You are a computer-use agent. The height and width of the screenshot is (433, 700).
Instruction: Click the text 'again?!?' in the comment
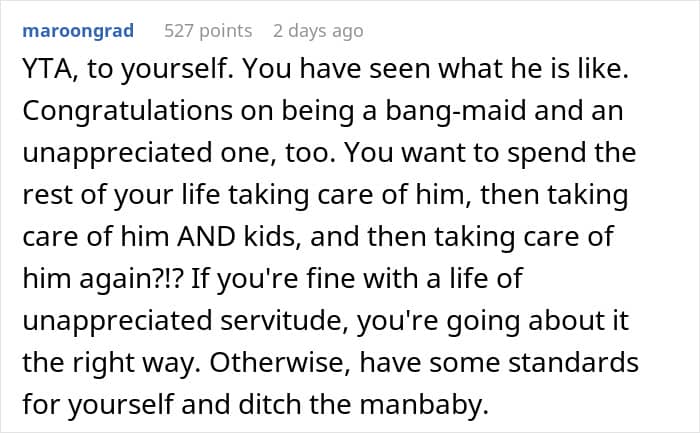coord(132,279)
